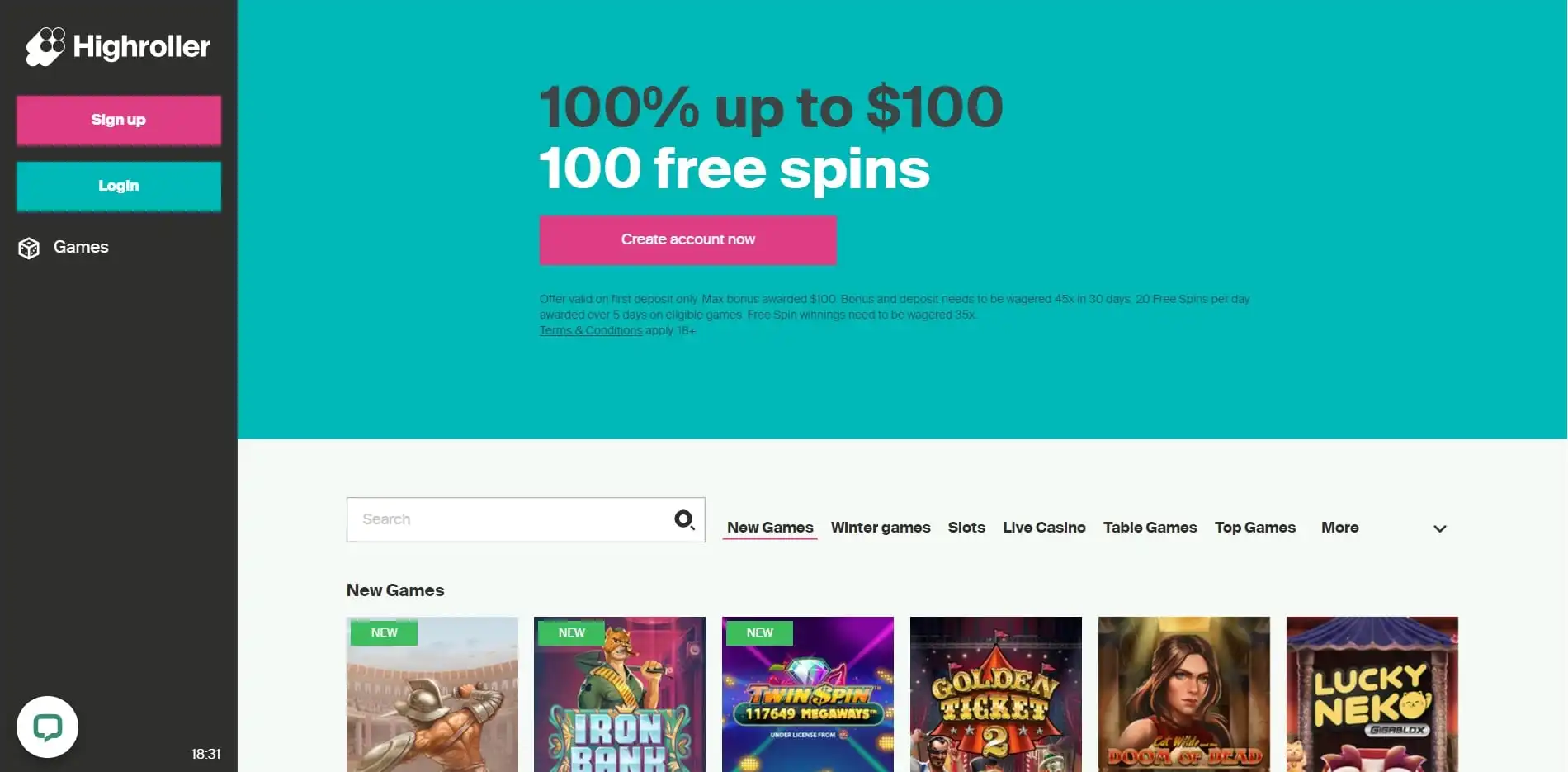1568x772 pixels.
Task: Click Create account now button
Action: (x=687, y=239)
